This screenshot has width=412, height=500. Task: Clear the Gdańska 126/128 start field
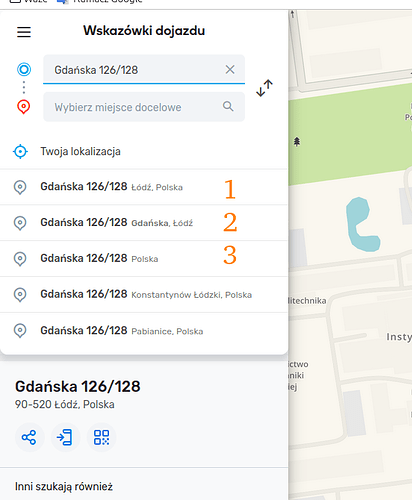230,69
